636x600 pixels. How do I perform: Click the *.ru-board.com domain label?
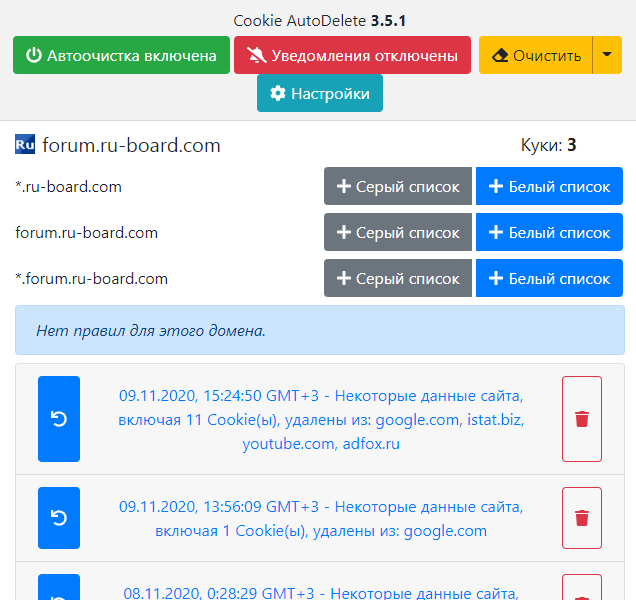(69, 187)
